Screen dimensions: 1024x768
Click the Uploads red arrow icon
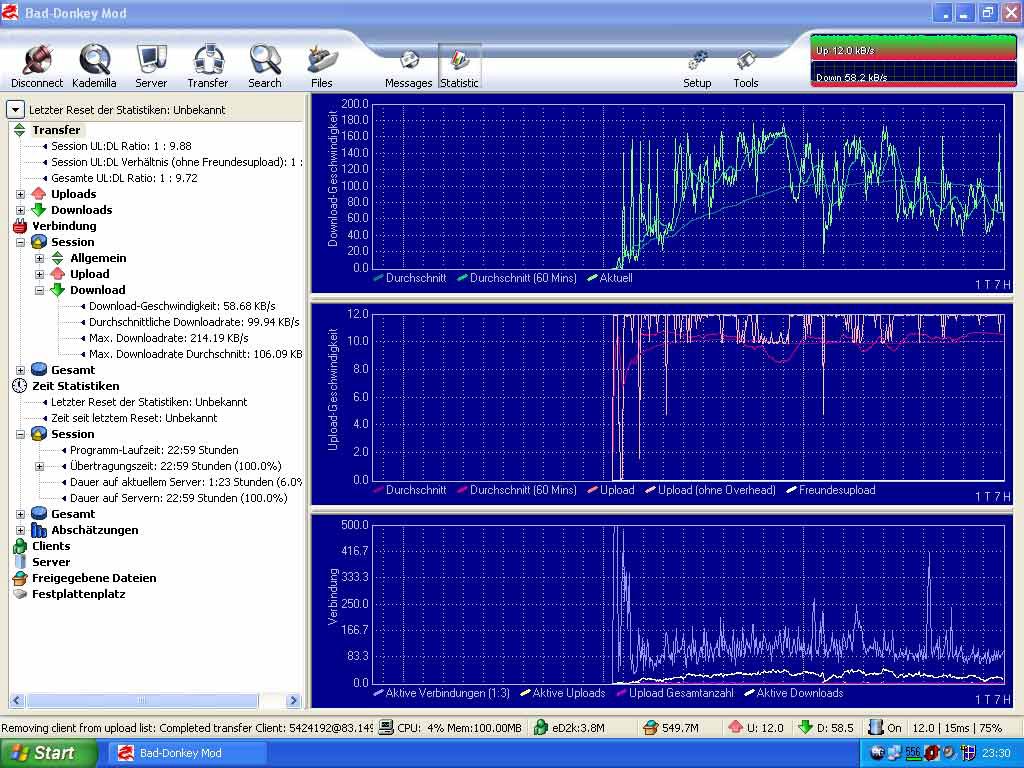point(39,194)
